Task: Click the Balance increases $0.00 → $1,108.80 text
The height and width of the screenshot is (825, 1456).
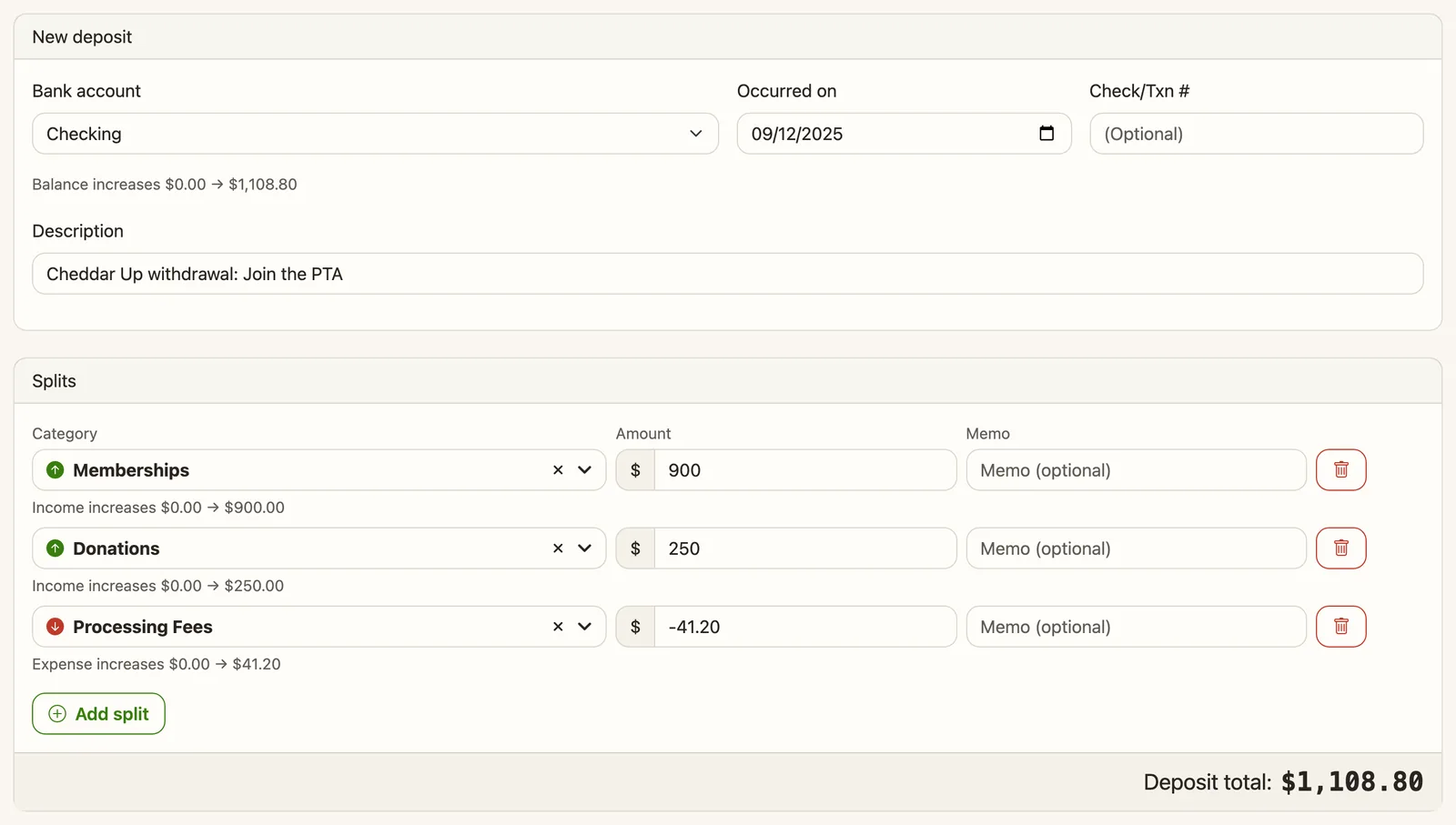Action: (x=165, y=185)
